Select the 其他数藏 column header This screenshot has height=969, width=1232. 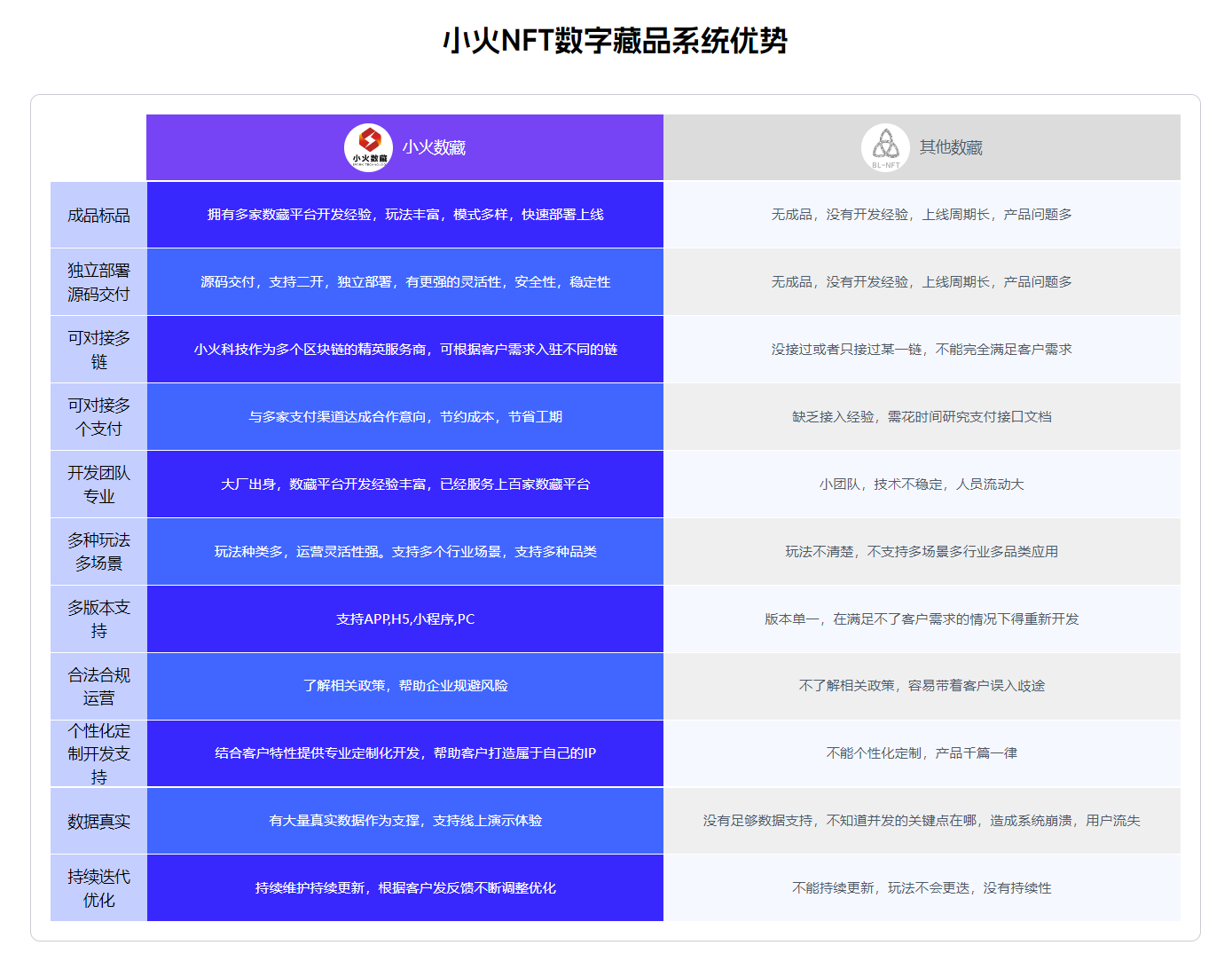[x=951, y=147]
